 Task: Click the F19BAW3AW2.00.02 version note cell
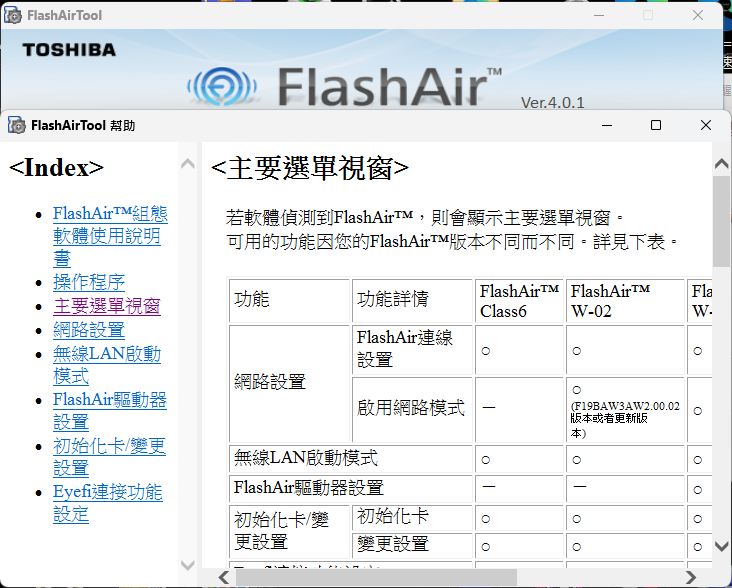[x=625, y=409]
